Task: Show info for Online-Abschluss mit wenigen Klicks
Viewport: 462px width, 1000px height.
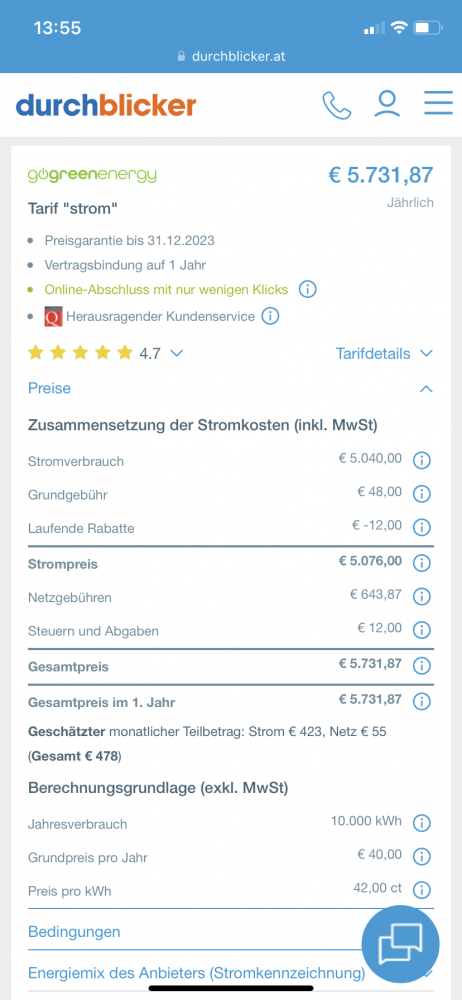Action: [308, 290]
